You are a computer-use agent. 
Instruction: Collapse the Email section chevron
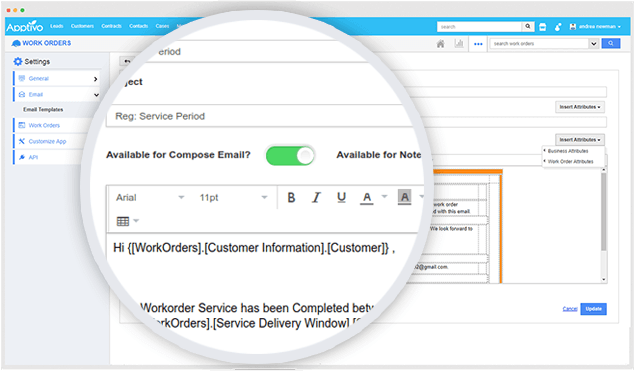96,95
